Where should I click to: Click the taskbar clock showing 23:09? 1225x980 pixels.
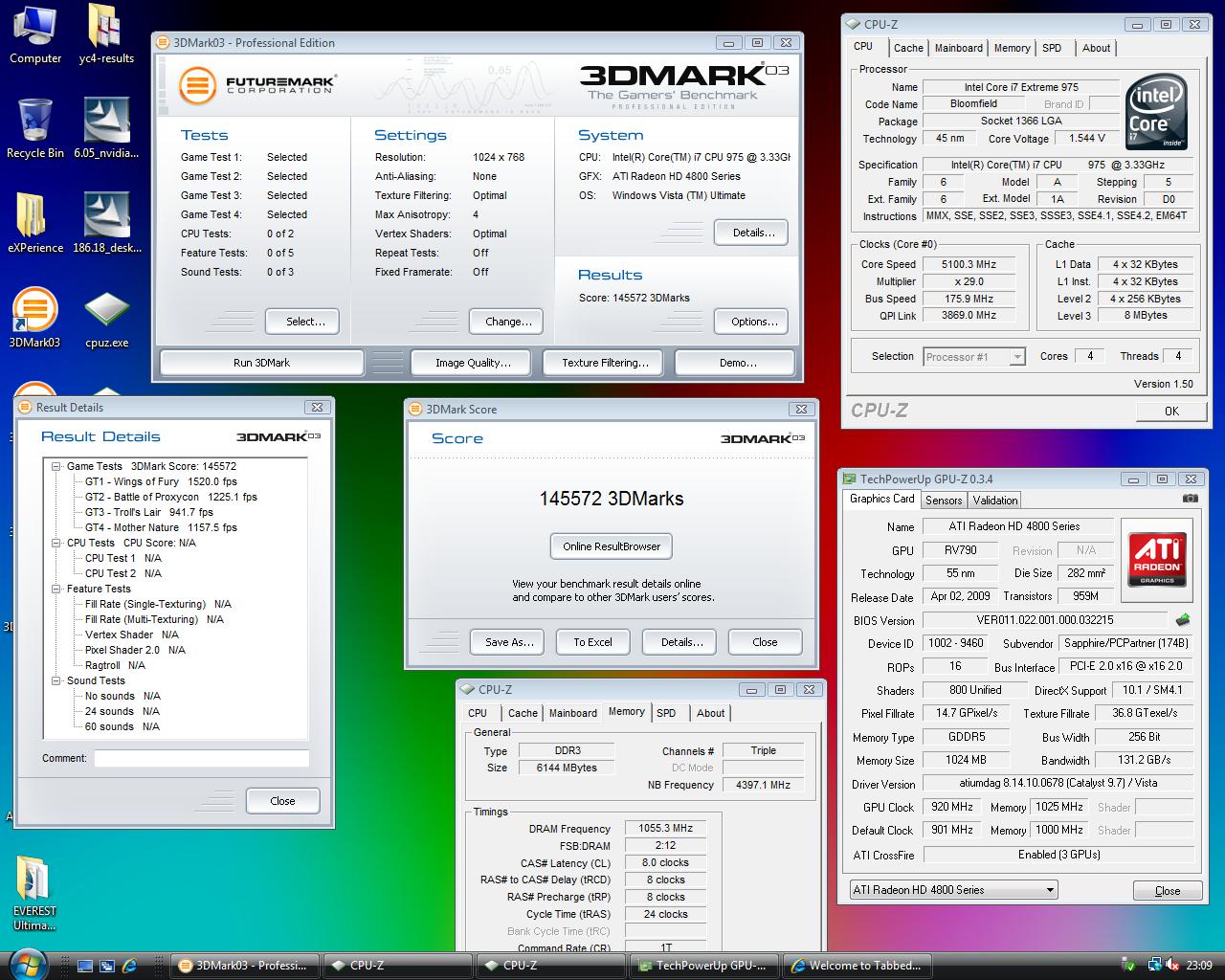1199,966
